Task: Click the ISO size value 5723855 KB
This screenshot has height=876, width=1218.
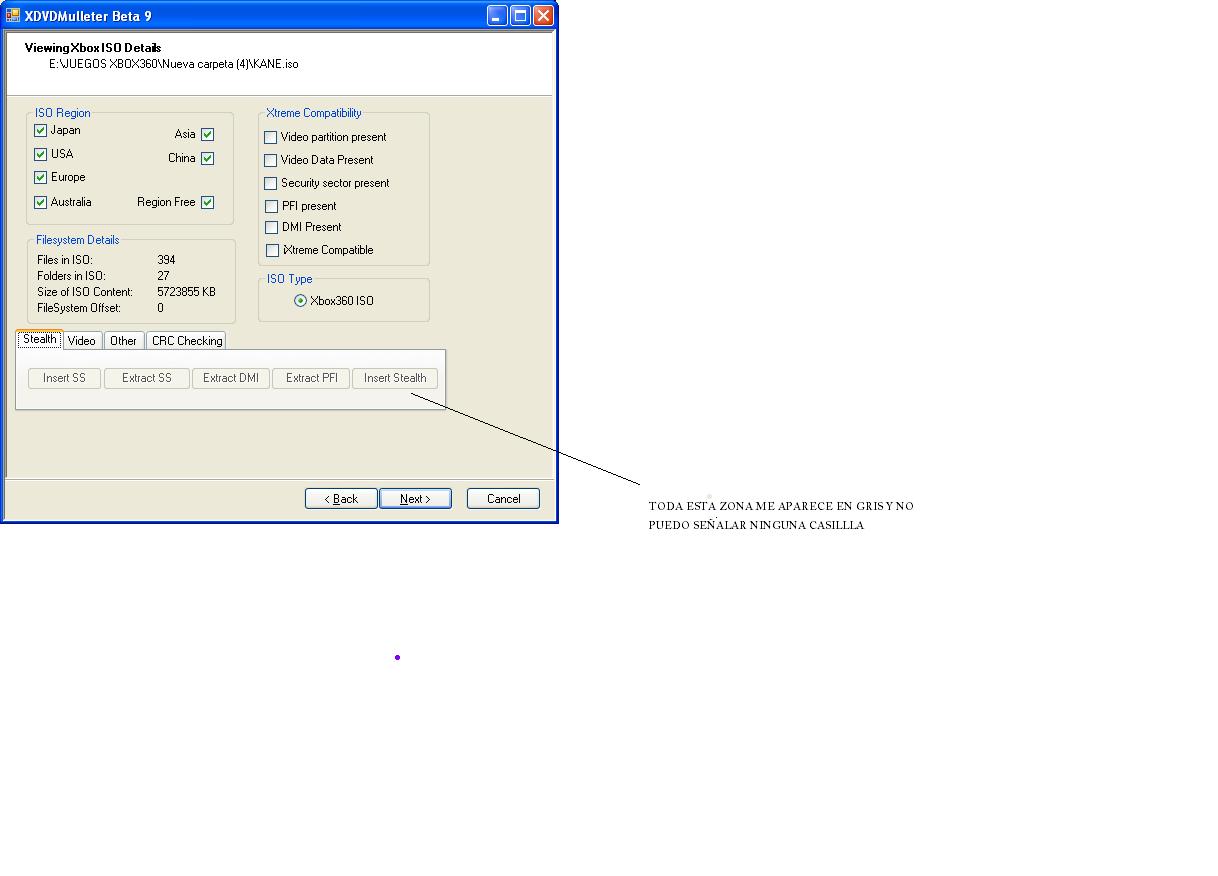Action: (x=186, y=292)
